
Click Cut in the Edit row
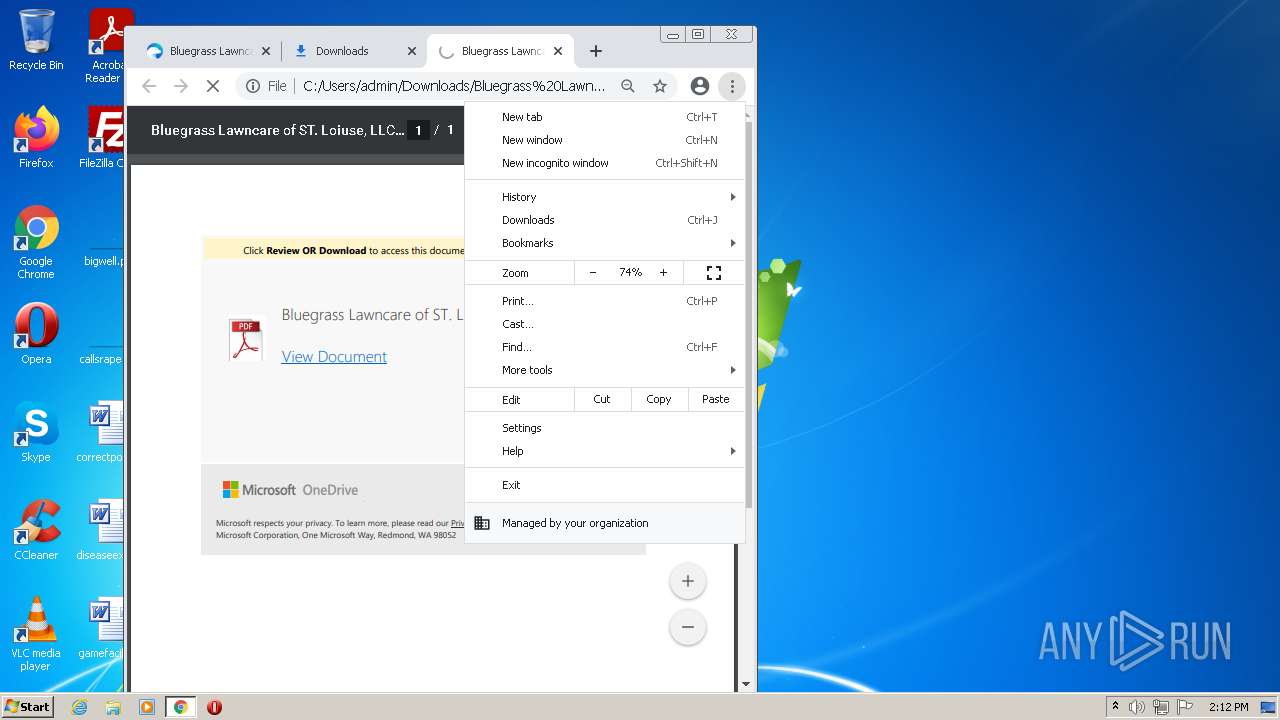tap(602, 399)
